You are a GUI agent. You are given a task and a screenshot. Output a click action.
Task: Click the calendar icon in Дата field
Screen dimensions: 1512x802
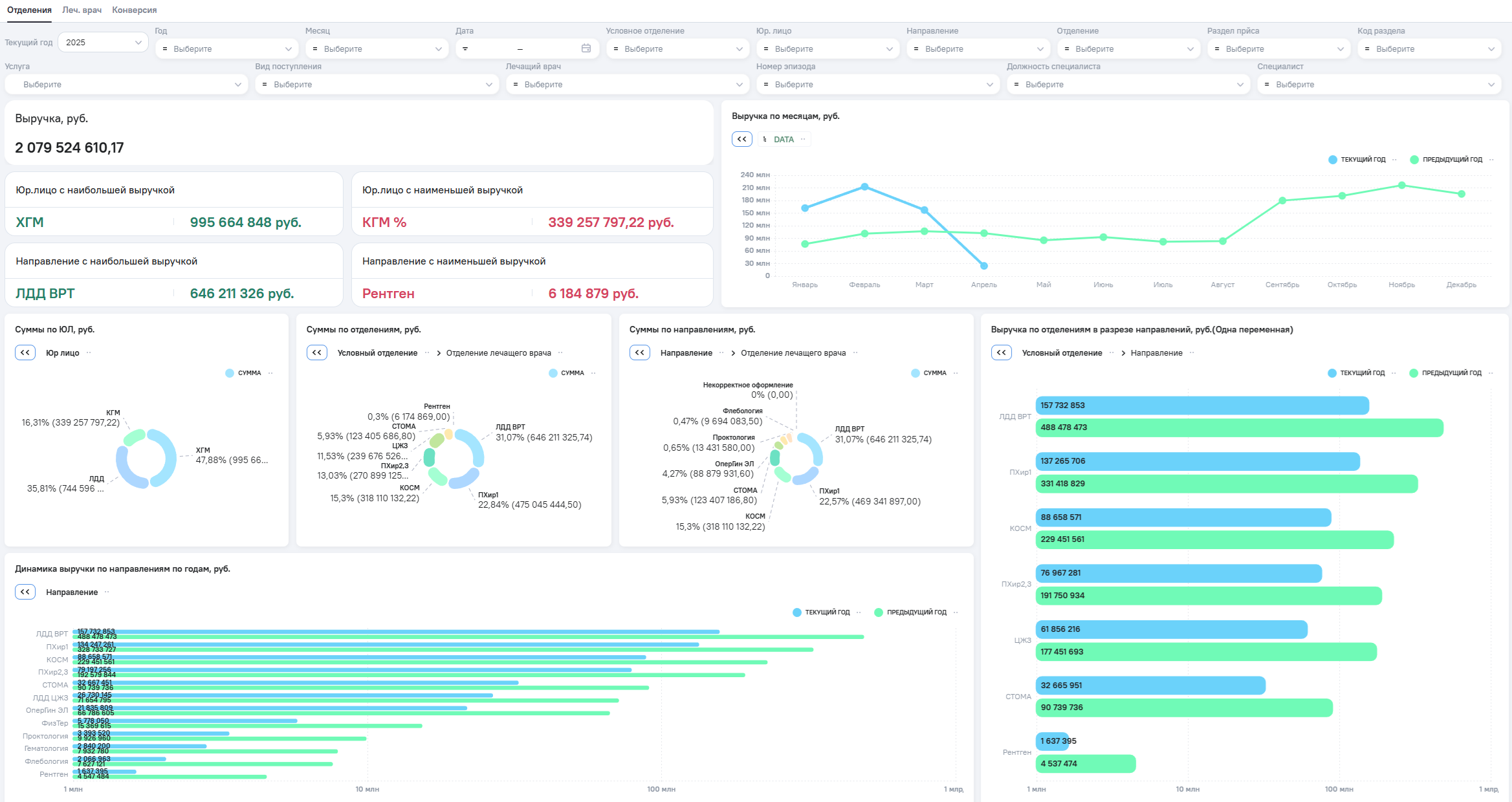click(x=586, y=49)
